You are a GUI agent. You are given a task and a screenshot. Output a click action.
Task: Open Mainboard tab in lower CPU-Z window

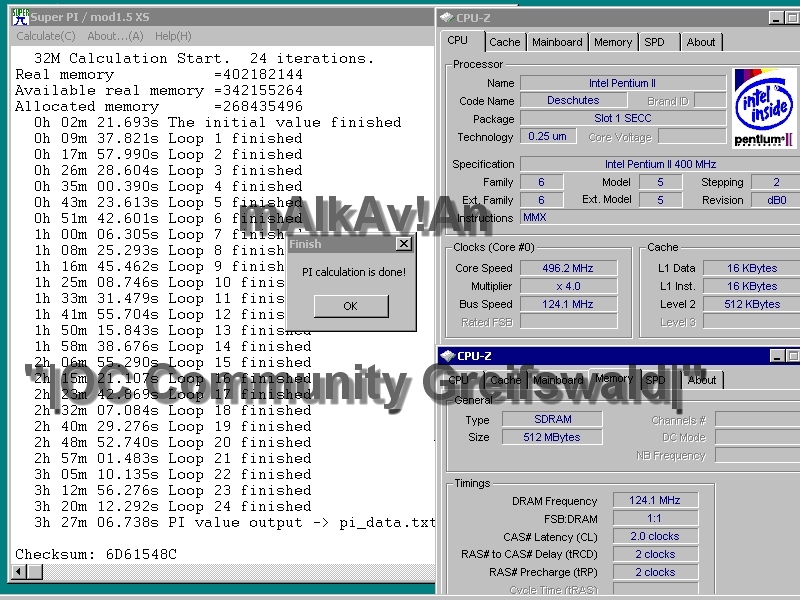coord(558,380)
